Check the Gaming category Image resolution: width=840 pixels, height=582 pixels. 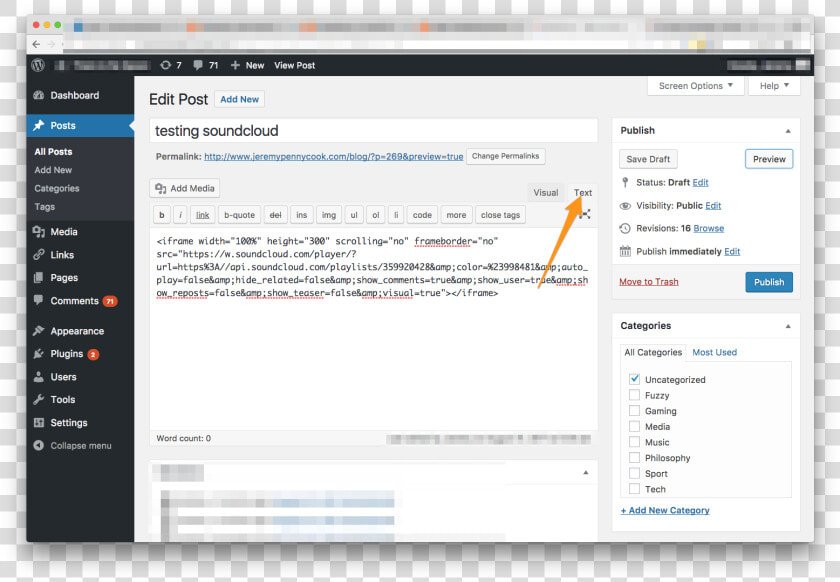point(634,411)
